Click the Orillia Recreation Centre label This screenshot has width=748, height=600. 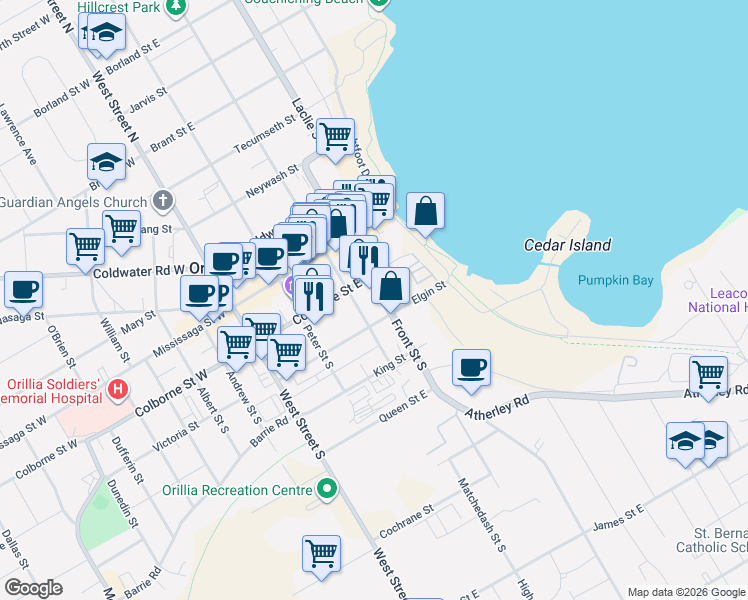237,490
